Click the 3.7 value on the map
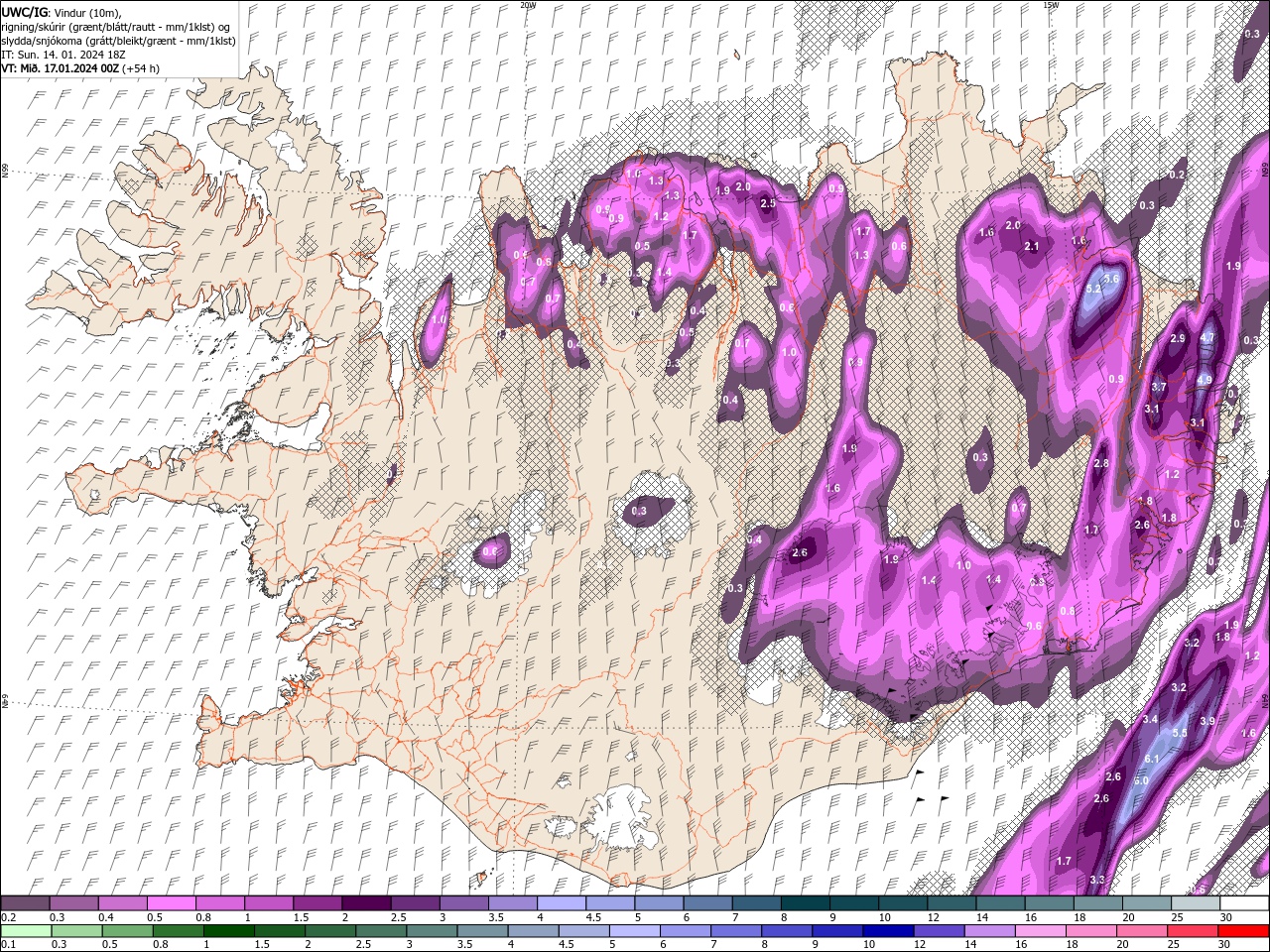1270x952 pixels. pos(1159,388)
